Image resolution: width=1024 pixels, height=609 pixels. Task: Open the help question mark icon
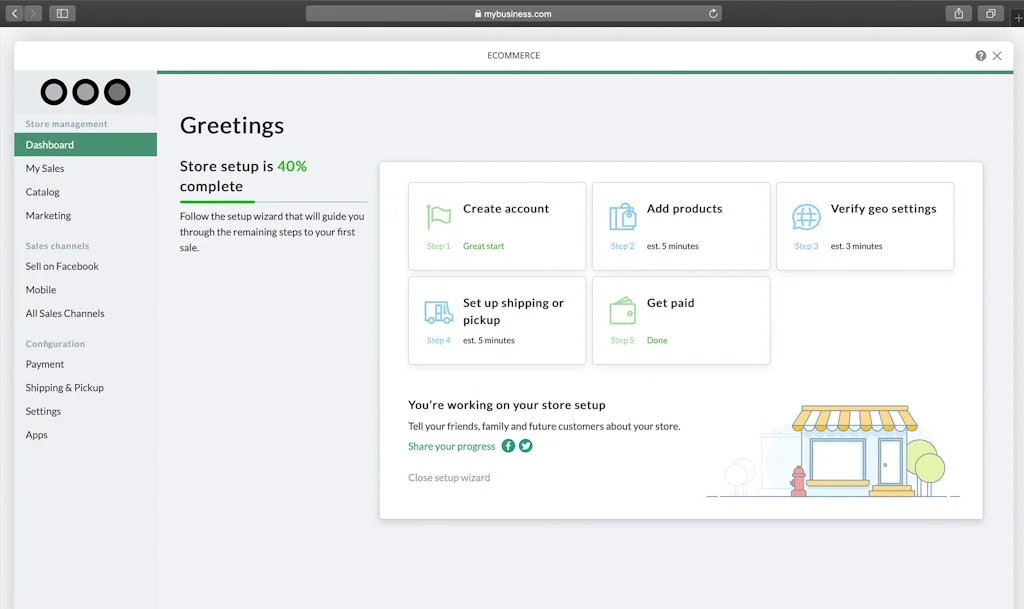tap(981, 56)
